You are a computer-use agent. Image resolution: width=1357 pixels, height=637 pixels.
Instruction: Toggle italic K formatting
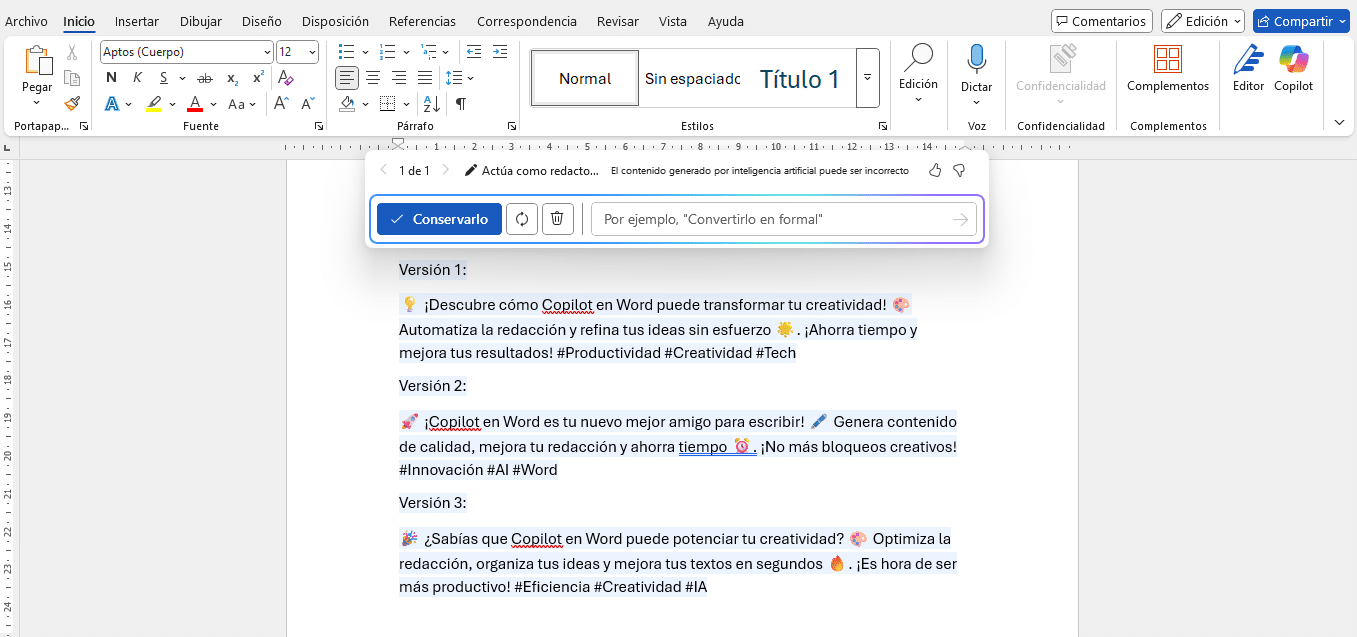coord(137,78)
